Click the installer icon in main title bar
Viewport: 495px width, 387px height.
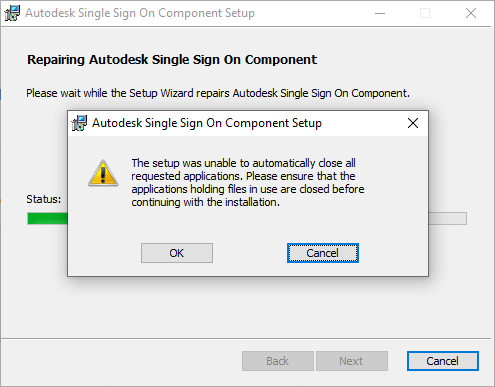coord(12,13)
